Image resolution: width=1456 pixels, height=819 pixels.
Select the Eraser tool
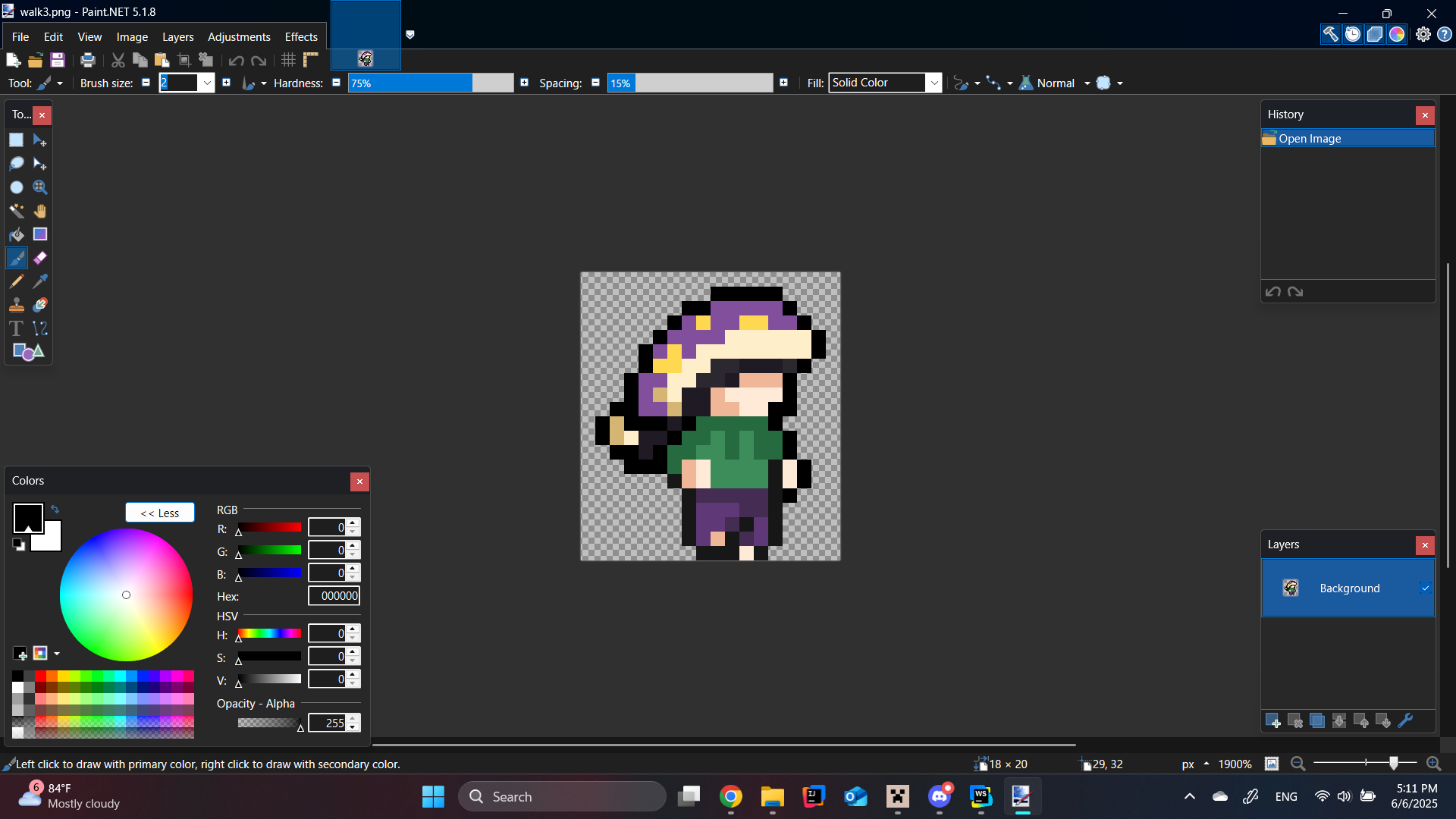coord(40,258)
